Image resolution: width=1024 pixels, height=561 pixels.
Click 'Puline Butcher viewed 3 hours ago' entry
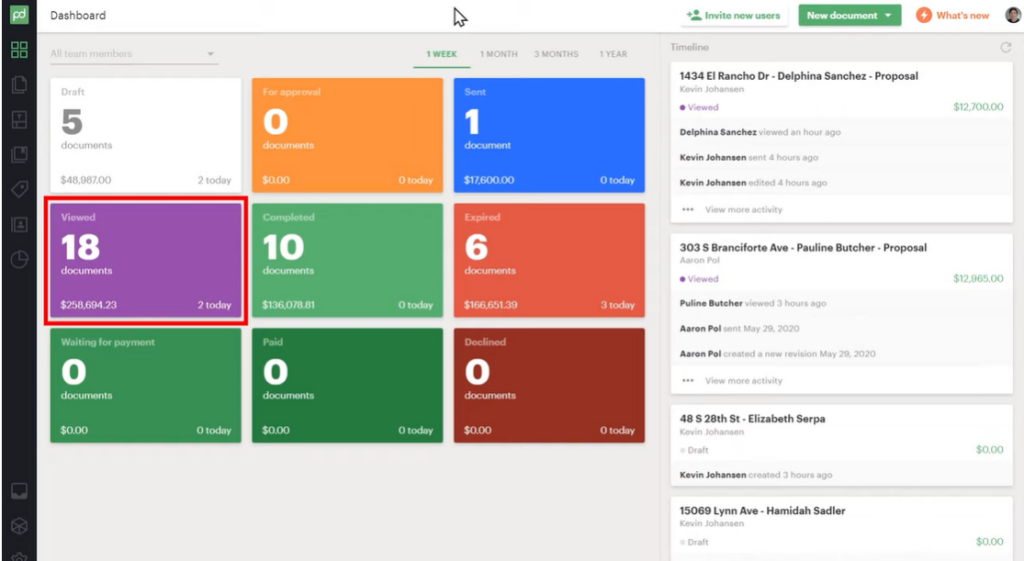coord(752,303)
